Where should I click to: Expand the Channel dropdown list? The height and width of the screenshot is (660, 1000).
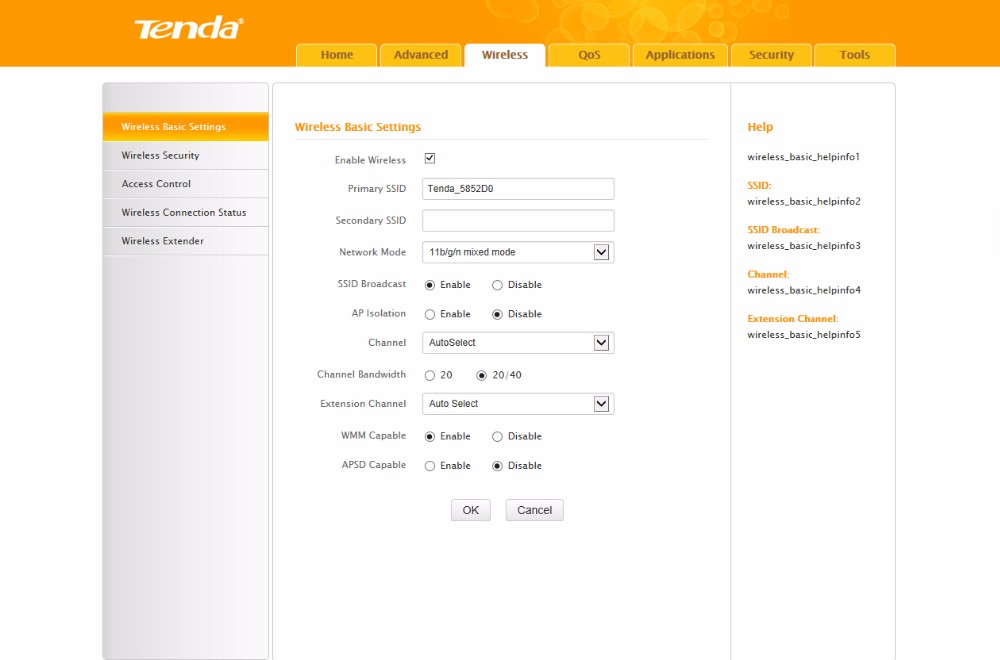(601, 343)
